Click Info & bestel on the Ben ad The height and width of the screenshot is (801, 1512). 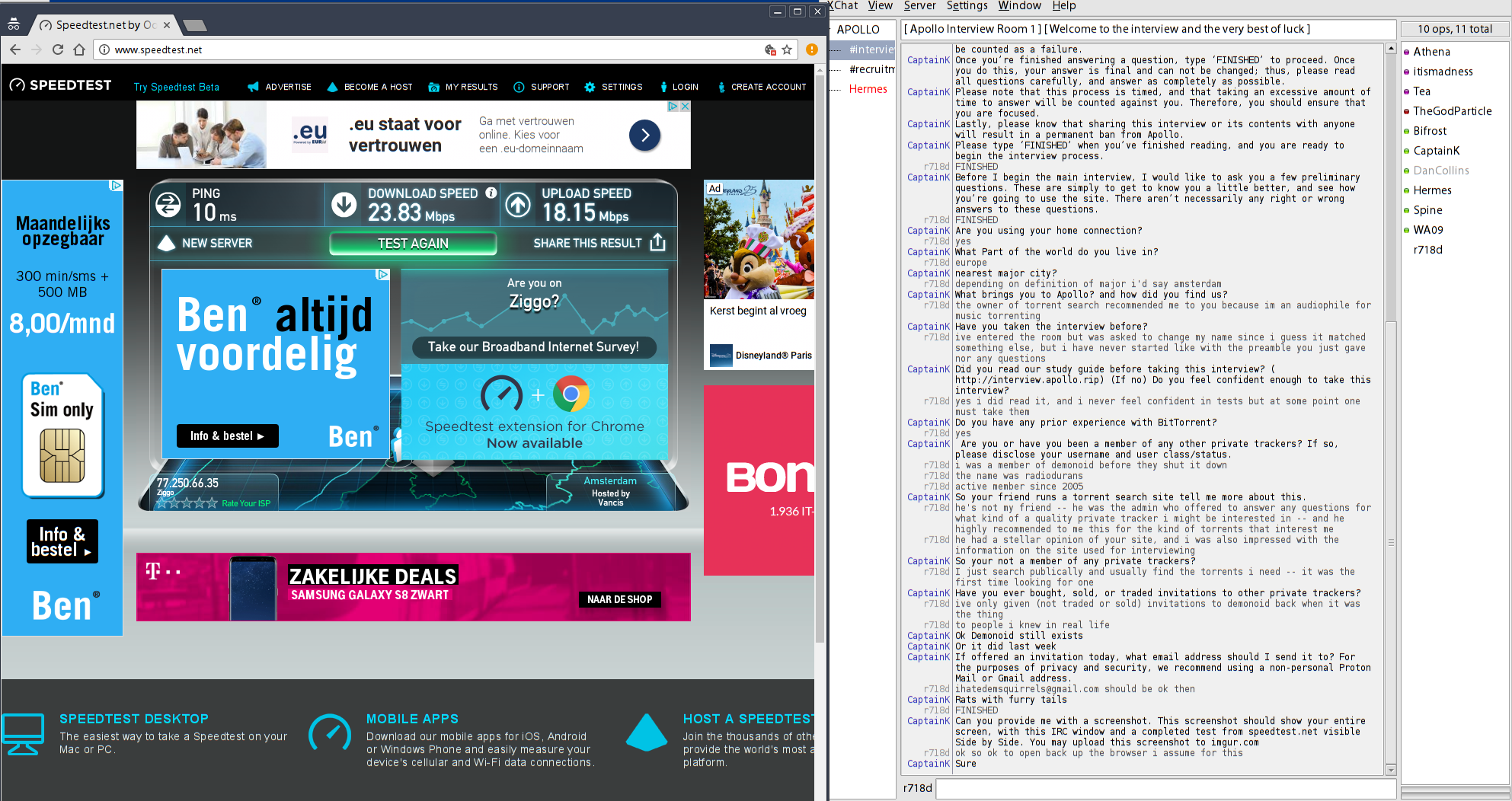click(228, 436)
